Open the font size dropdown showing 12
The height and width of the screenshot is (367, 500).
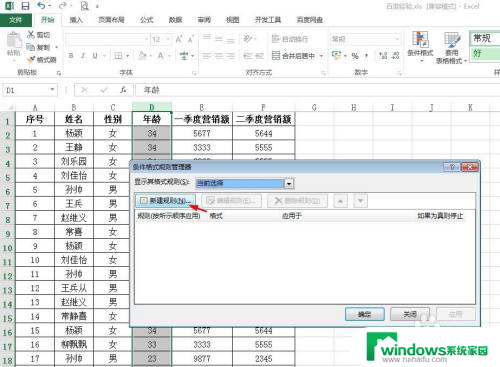click(168, 39)
